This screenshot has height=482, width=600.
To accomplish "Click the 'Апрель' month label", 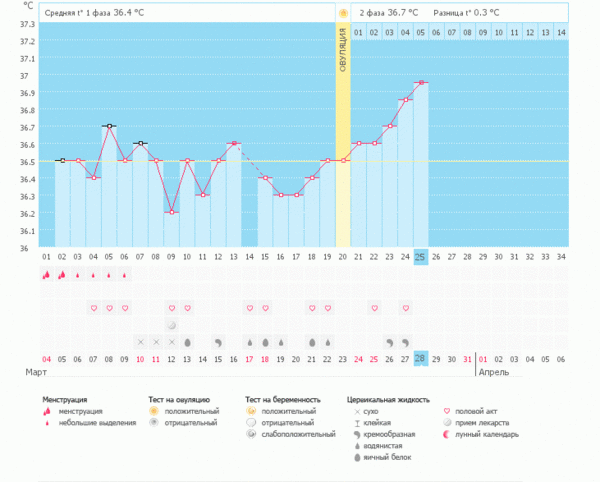I will 521,372.
